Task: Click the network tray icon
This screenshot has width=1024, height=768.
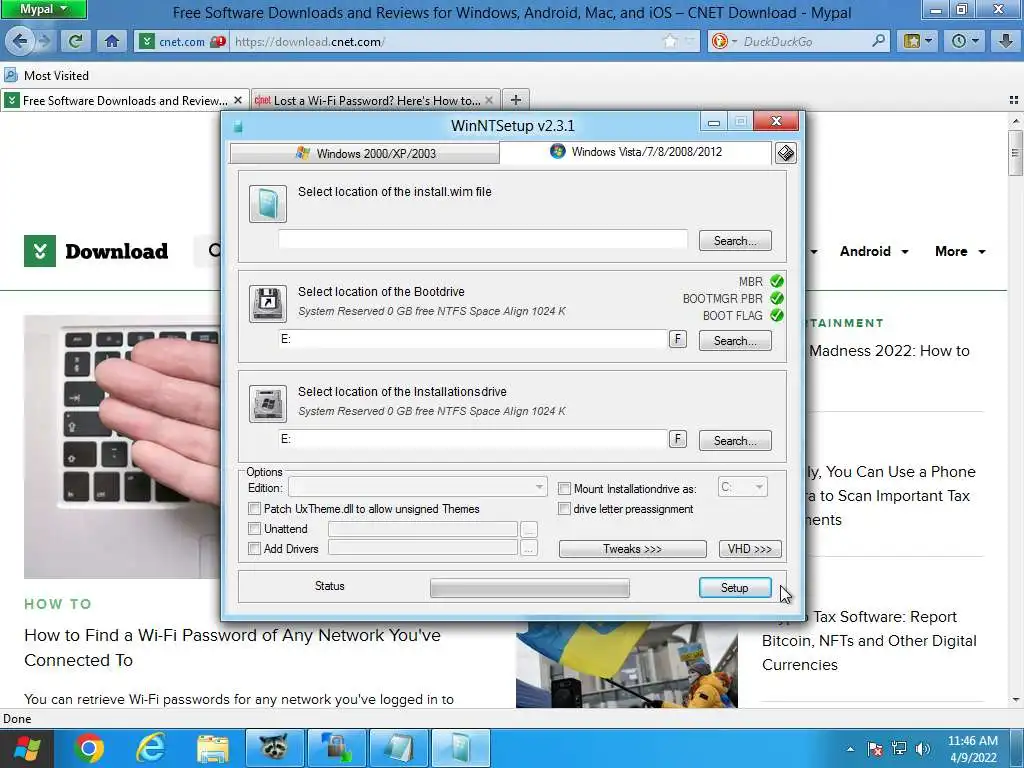Action: pyautogui.click(x=899, y=749)
